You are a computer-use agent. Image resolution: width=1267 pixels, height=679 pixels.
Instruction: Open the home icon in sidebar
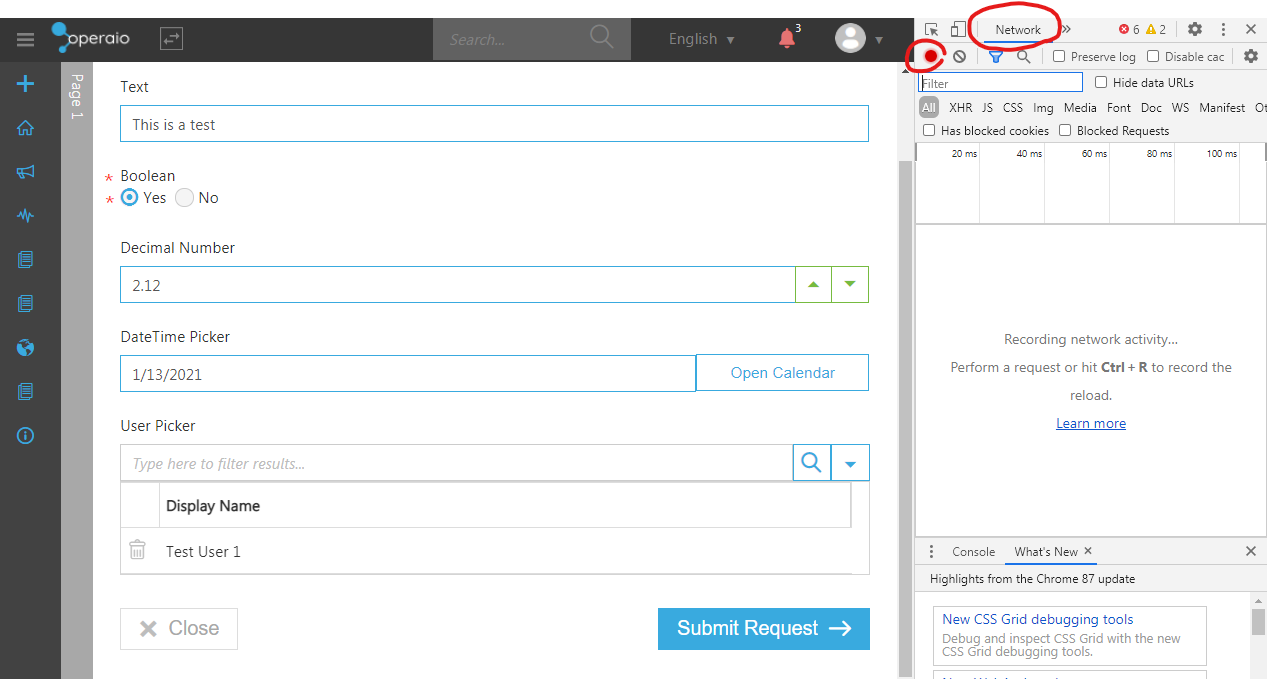click(x=26, y=128)
